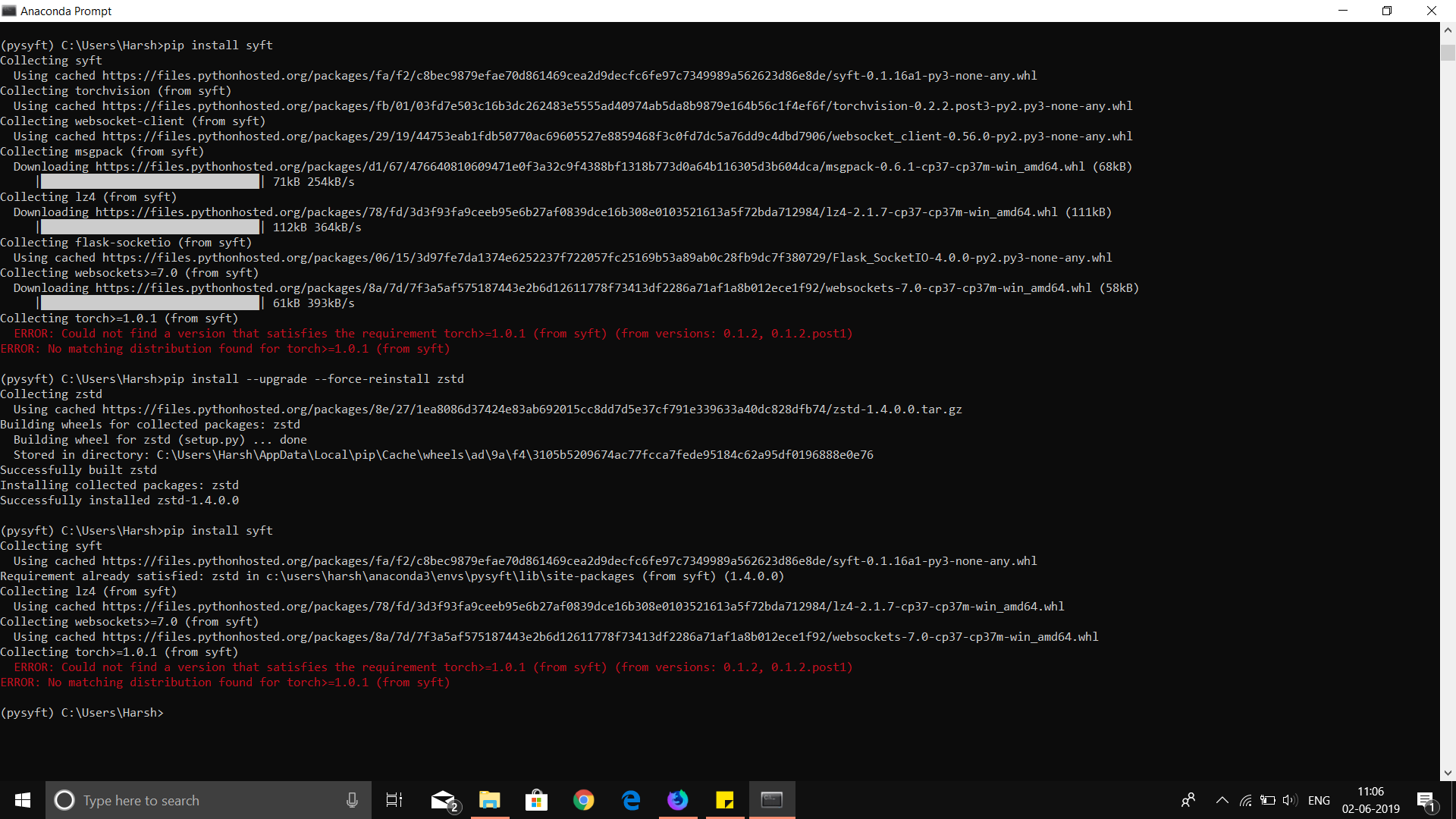Click 'Collecting torchvision (from syft)' text
The height and width of the screenshot is (819, 1456).
tap(116, 91)
